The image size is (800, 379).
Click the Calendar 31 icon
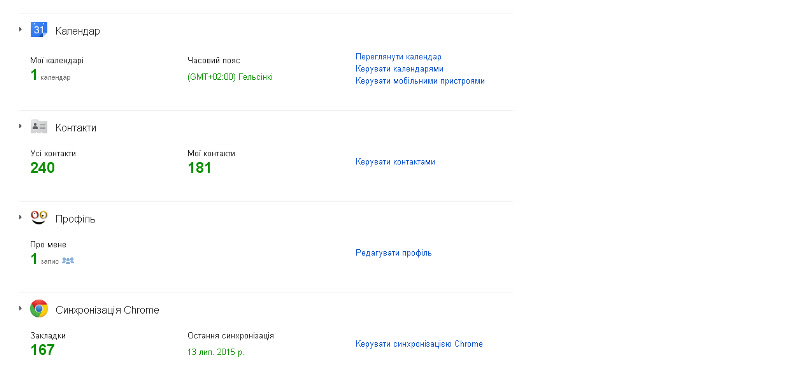[x=39, y=30]
